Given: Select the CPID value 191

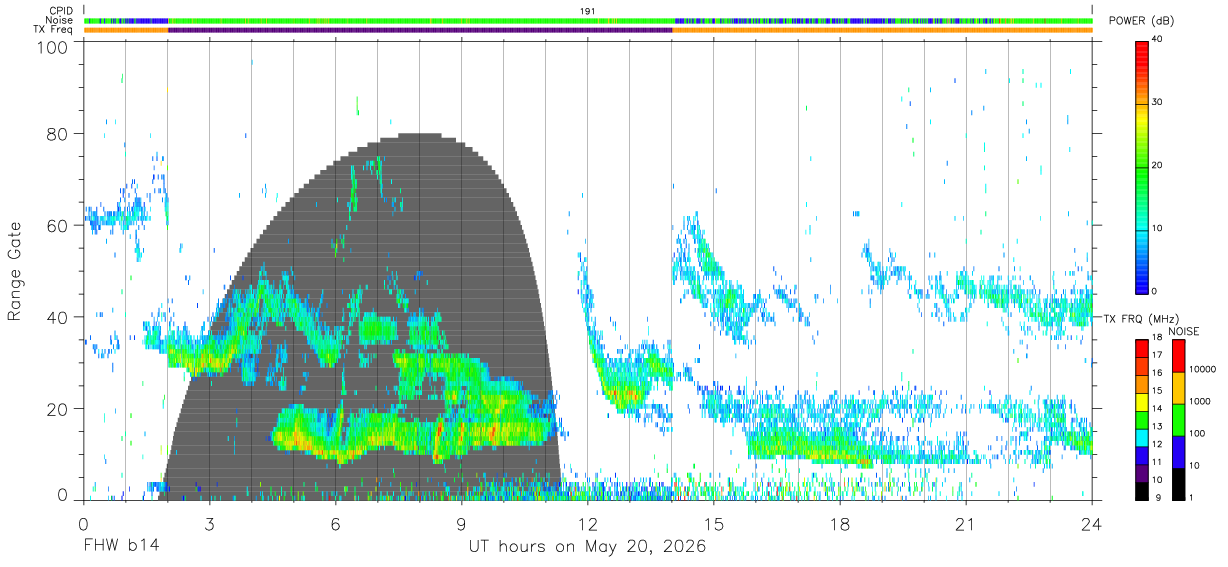Looking at the screenshot, I should coord(588,11).
